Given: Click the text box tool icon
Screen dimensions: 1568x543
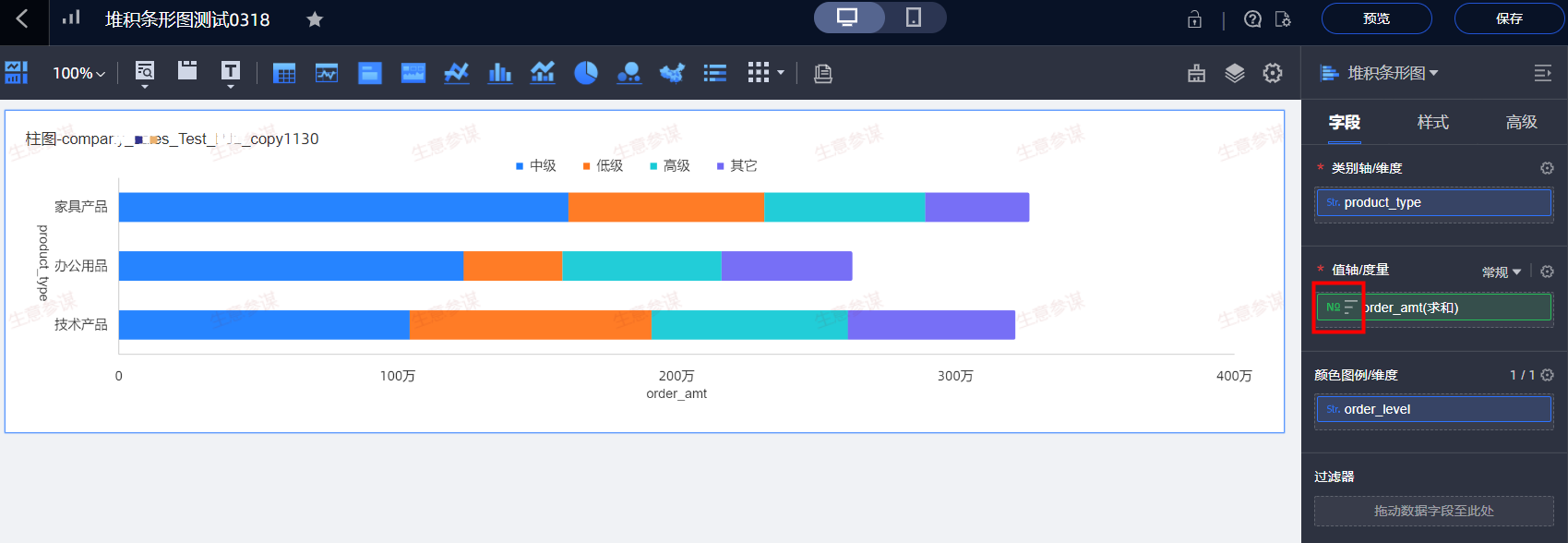Looking at the screenshot, I should pyautogui.click(x=231, y=71).
